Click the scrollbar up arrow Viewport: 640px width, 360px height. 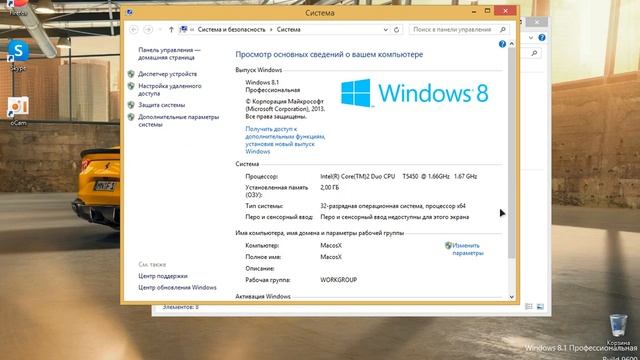click(511, 44)
